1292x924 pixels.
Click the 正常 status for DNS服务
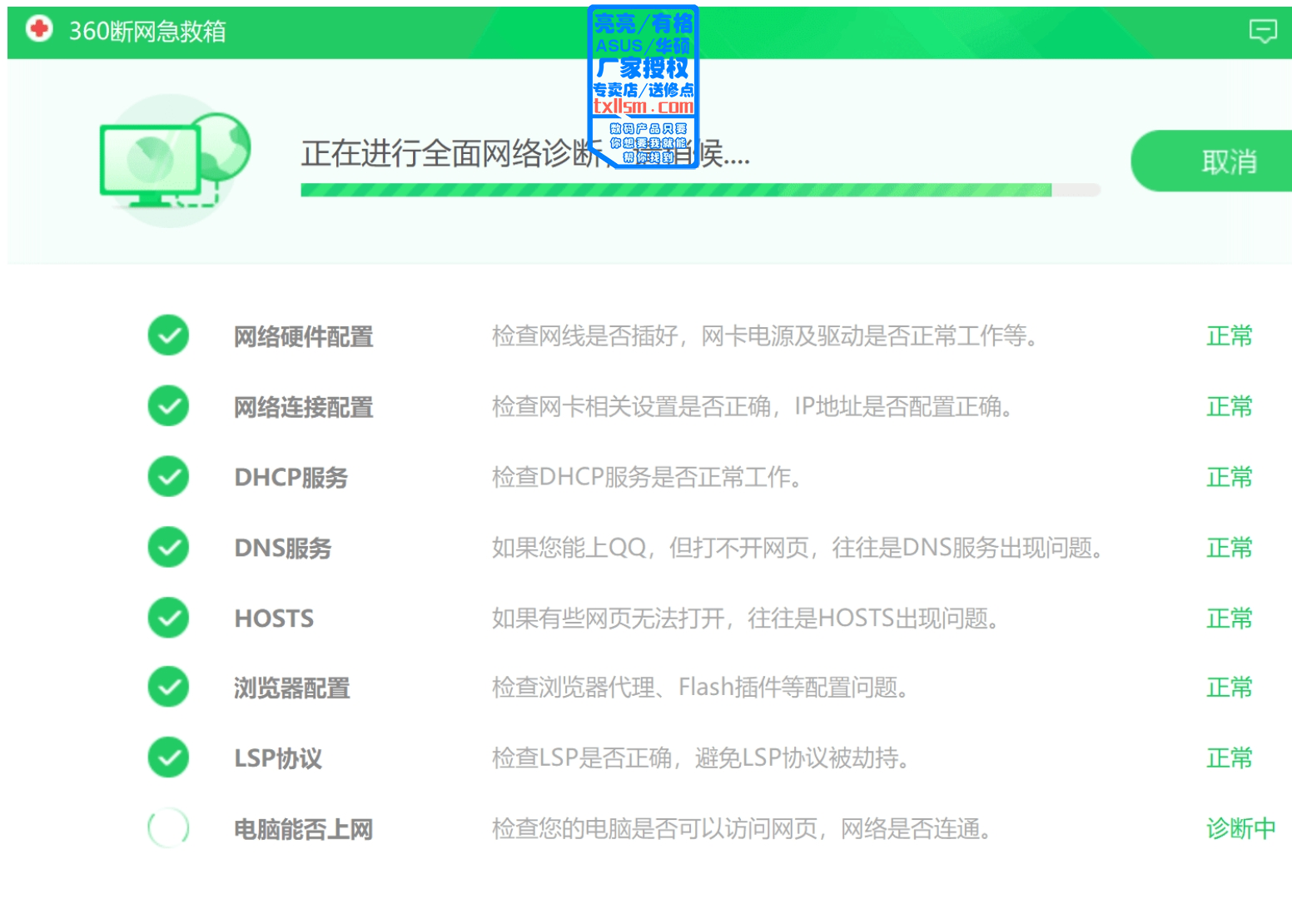1229,548
